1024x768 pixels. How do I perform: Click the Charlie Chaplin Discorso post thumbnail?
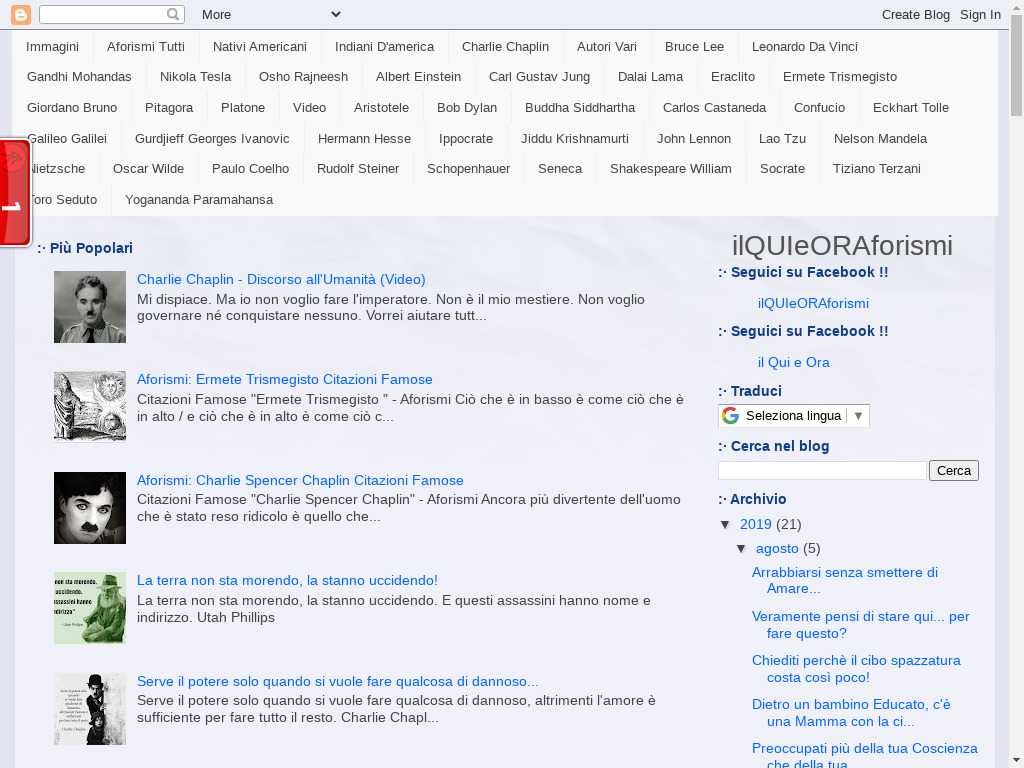90,307
